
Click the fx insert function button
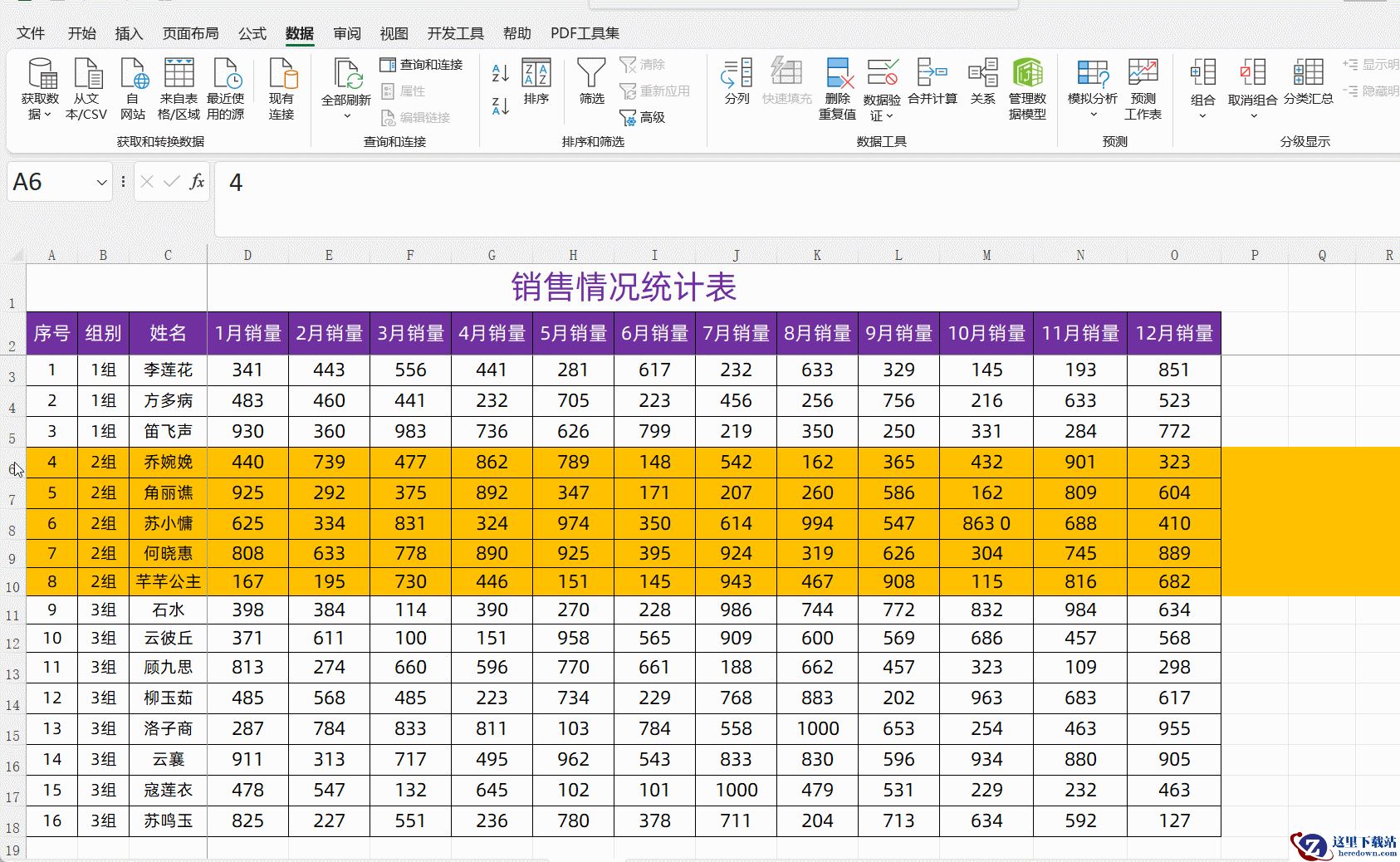tap(197, 182)
